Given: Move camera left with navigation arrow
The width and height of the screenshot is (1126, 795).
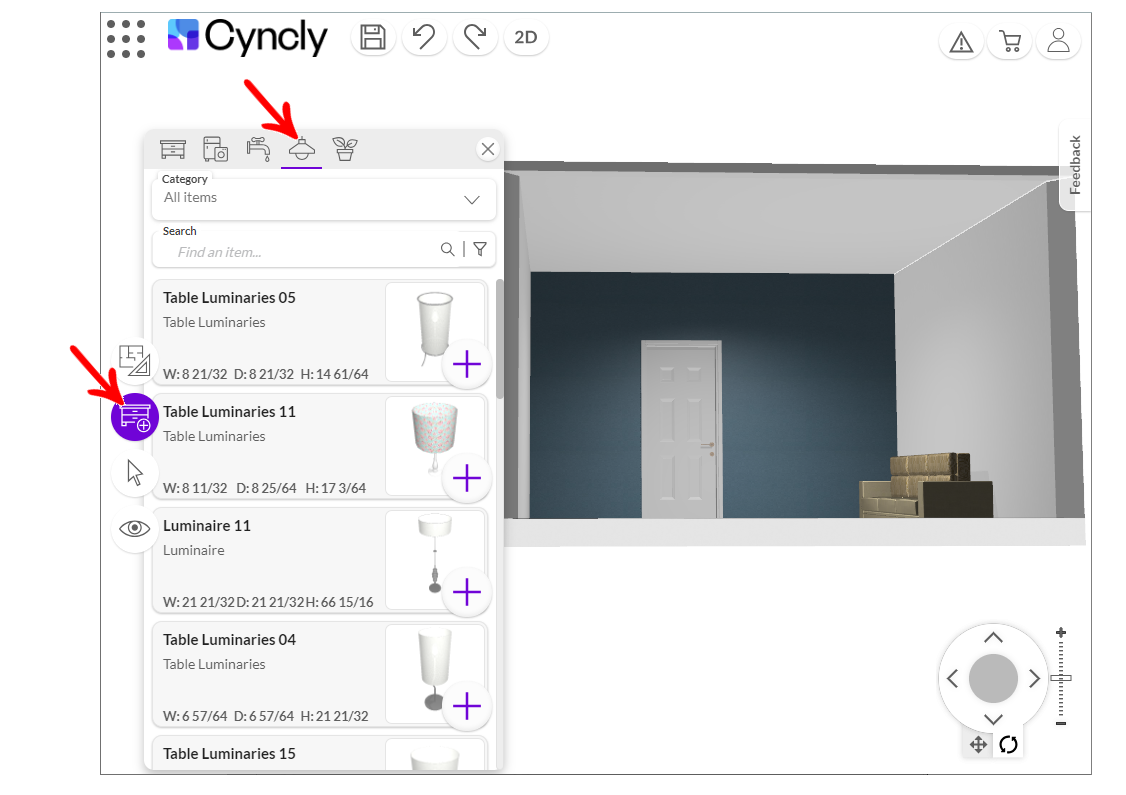Looking at the screenshot, I should [x=952, y=679].
